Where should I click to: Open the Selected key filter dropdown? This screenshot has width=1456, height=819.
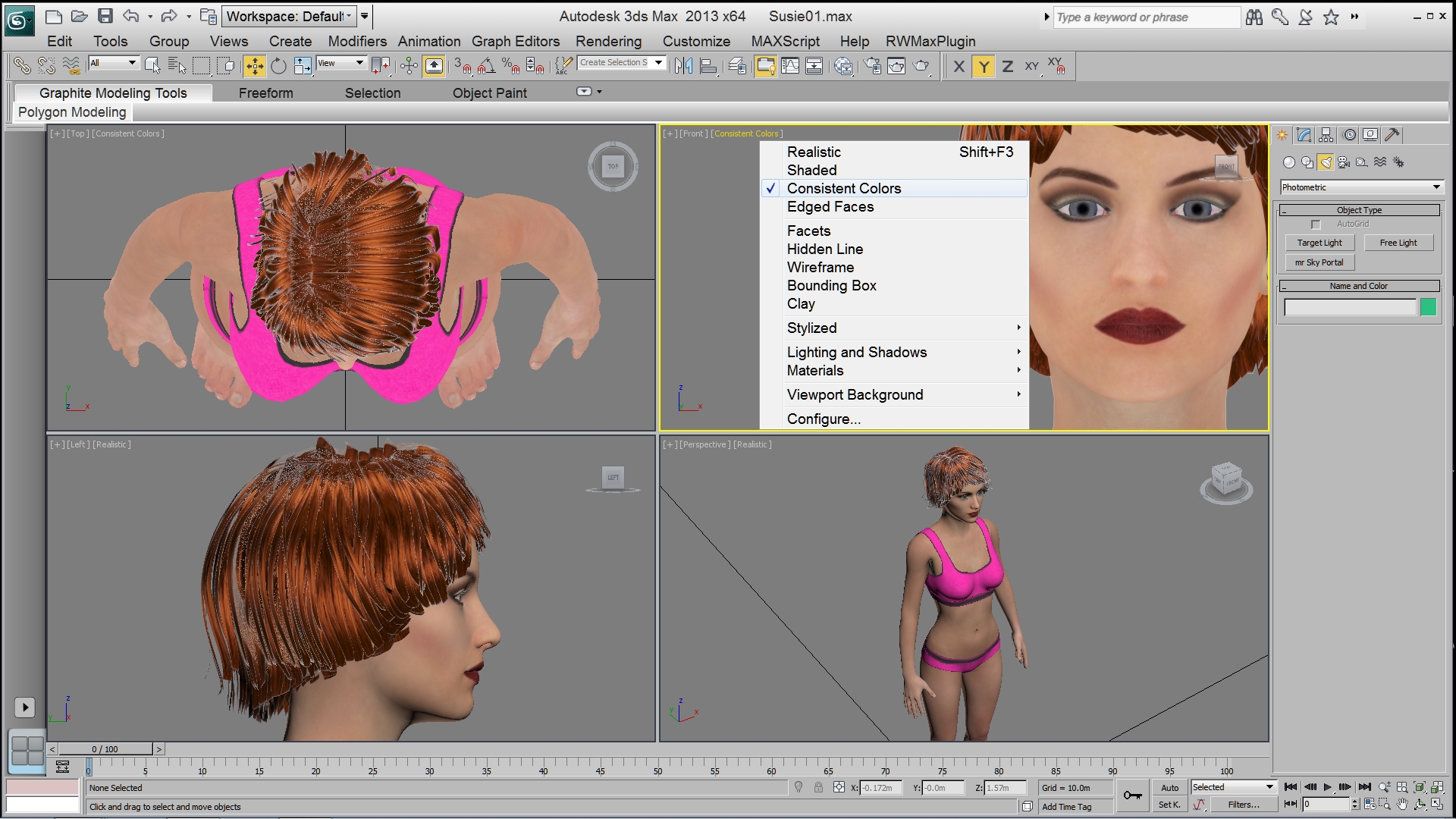coord(1233,787)
